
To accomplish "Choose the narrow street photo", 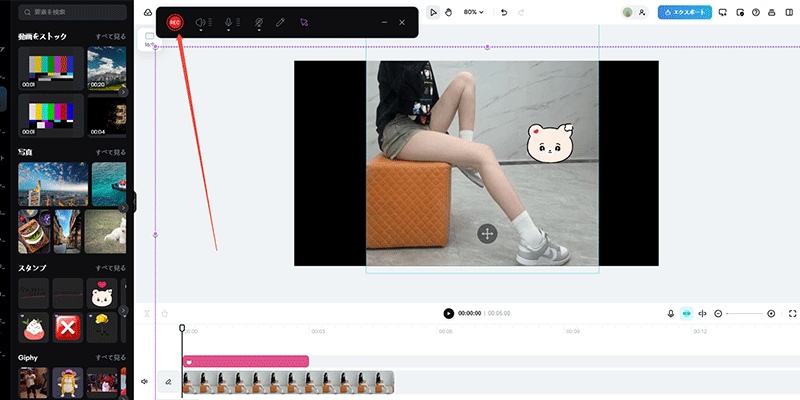I will pos(67,232).
